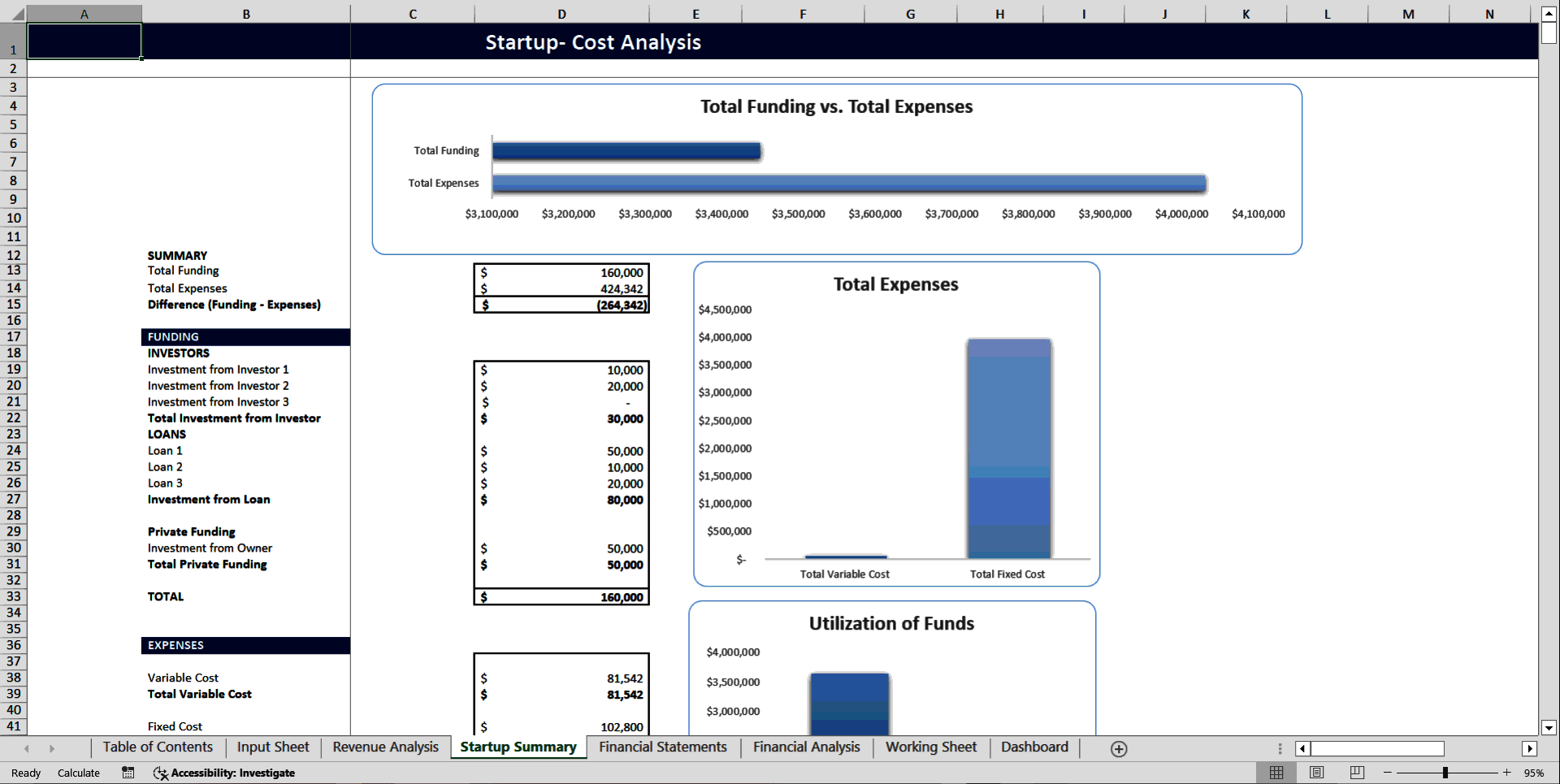
Task: Click the zoom slider control
Action: (1446, 773)
